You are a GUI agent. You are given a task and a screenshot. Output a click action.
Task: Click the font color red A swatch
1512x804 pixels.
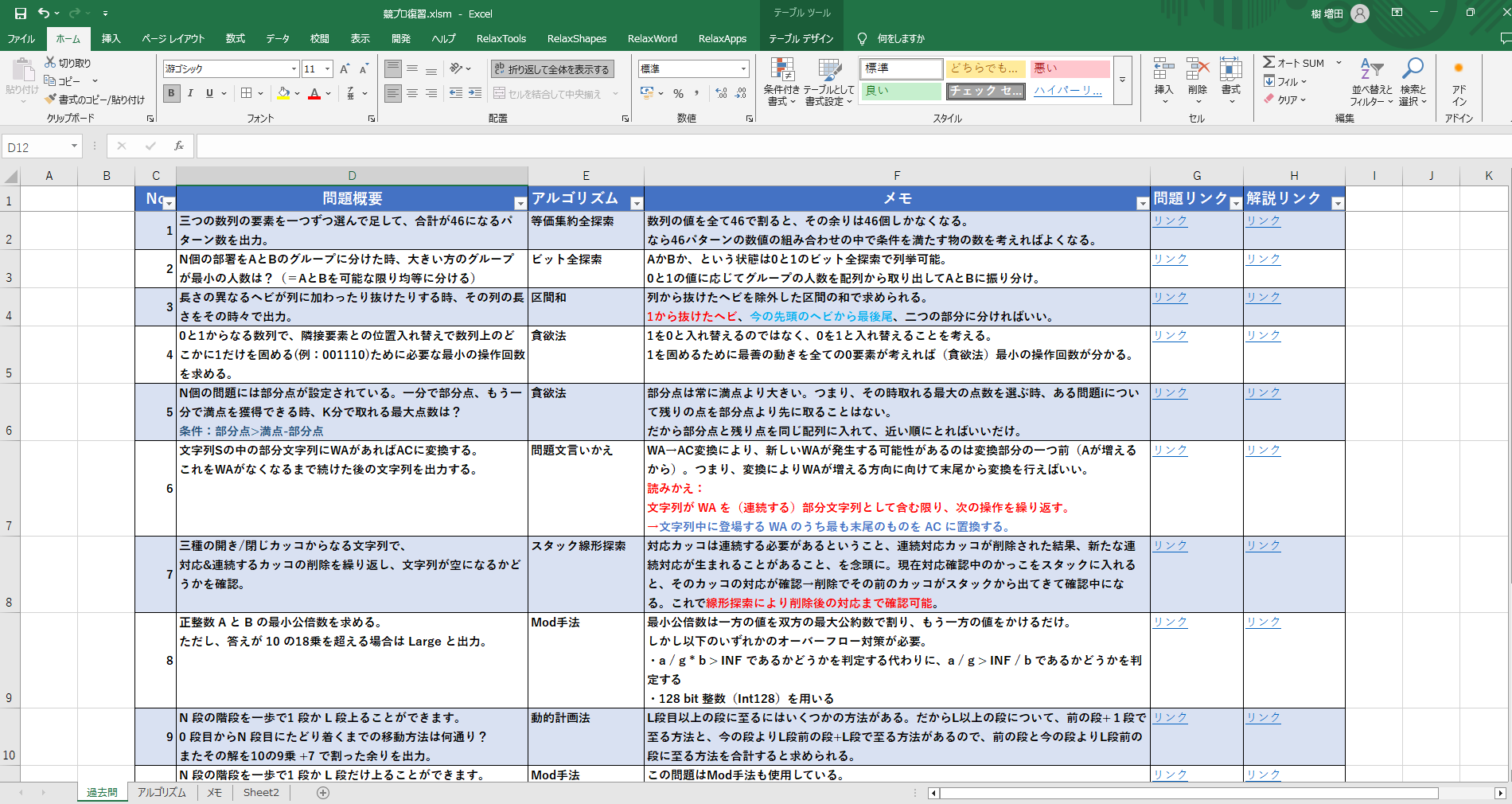click(314, 93)
